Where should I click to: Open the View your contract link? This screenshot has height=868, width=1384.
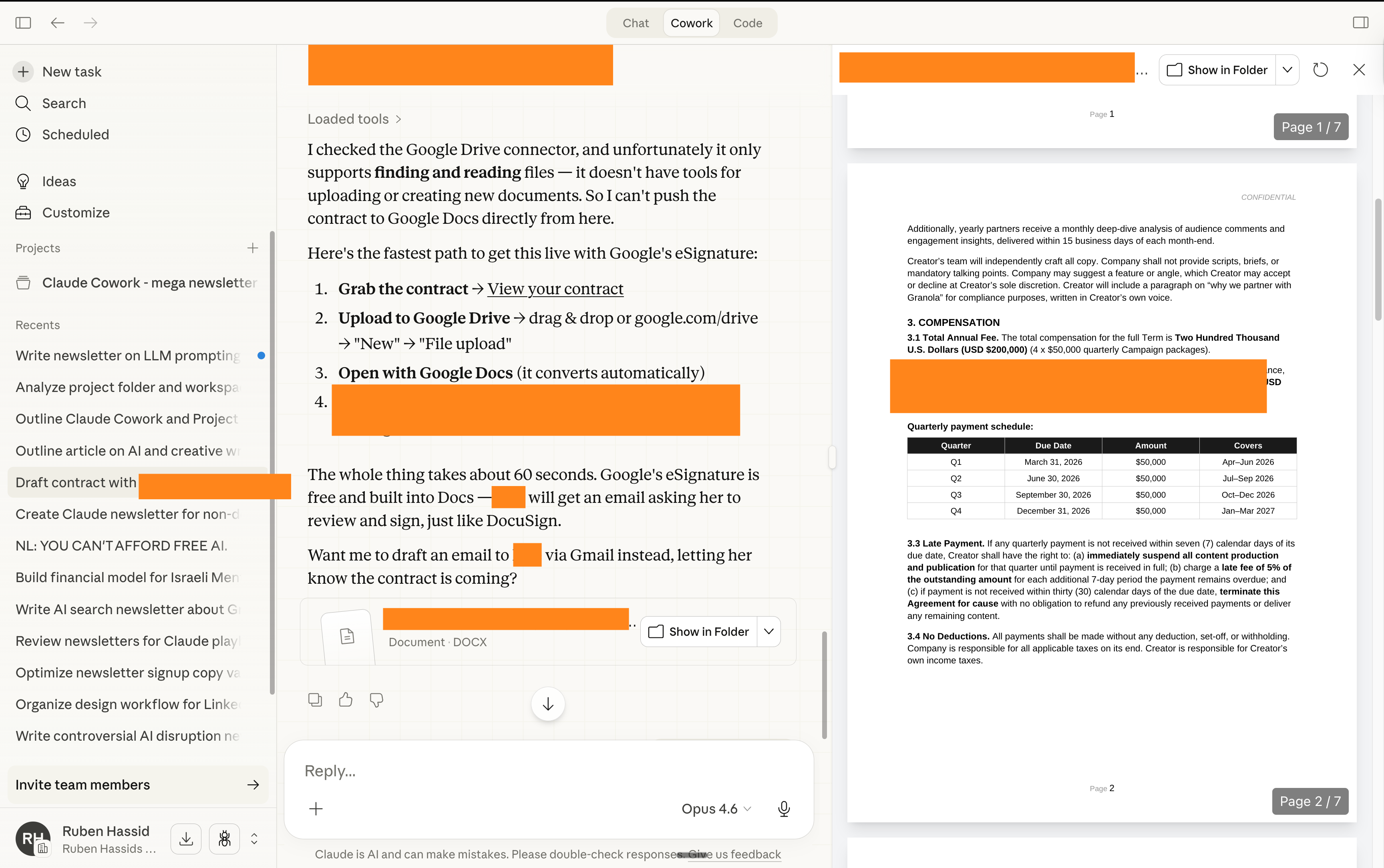[x=555, y=289]
